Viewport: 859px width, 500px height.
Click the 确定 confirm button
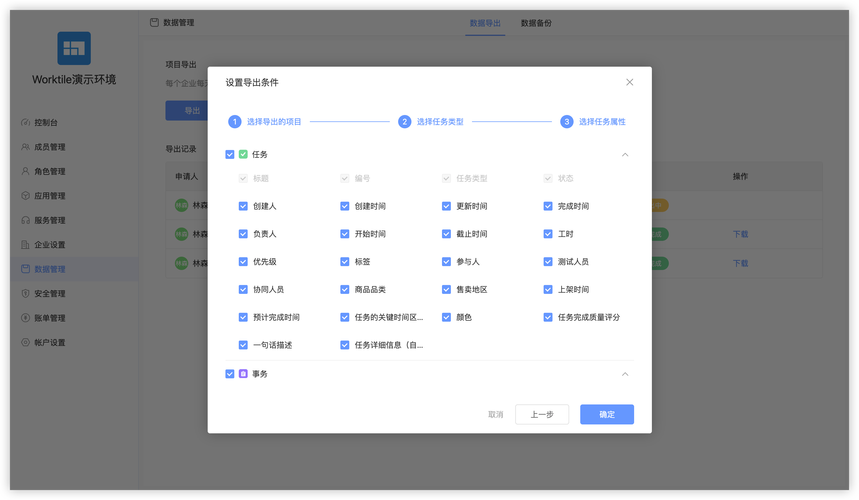pyautogui.click(x=607, y=415)
